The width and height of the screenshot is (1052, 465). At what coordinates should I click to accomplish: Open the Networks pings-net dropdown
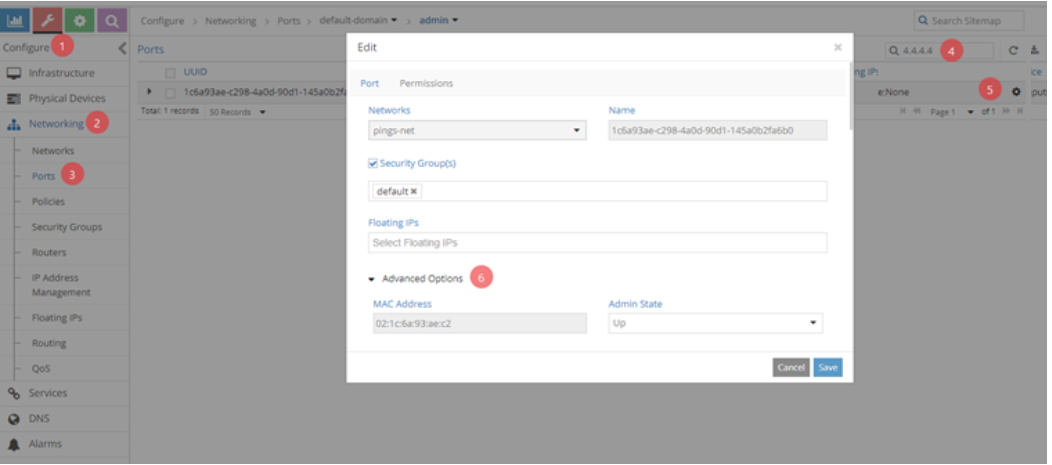[478, 130]
